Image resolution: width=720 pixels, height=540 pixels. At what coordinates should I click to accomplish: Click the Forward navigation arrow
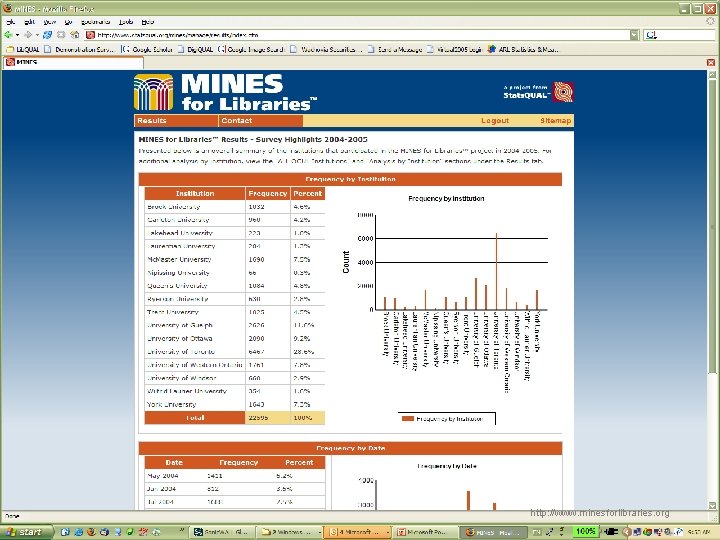tap(28, 34)
